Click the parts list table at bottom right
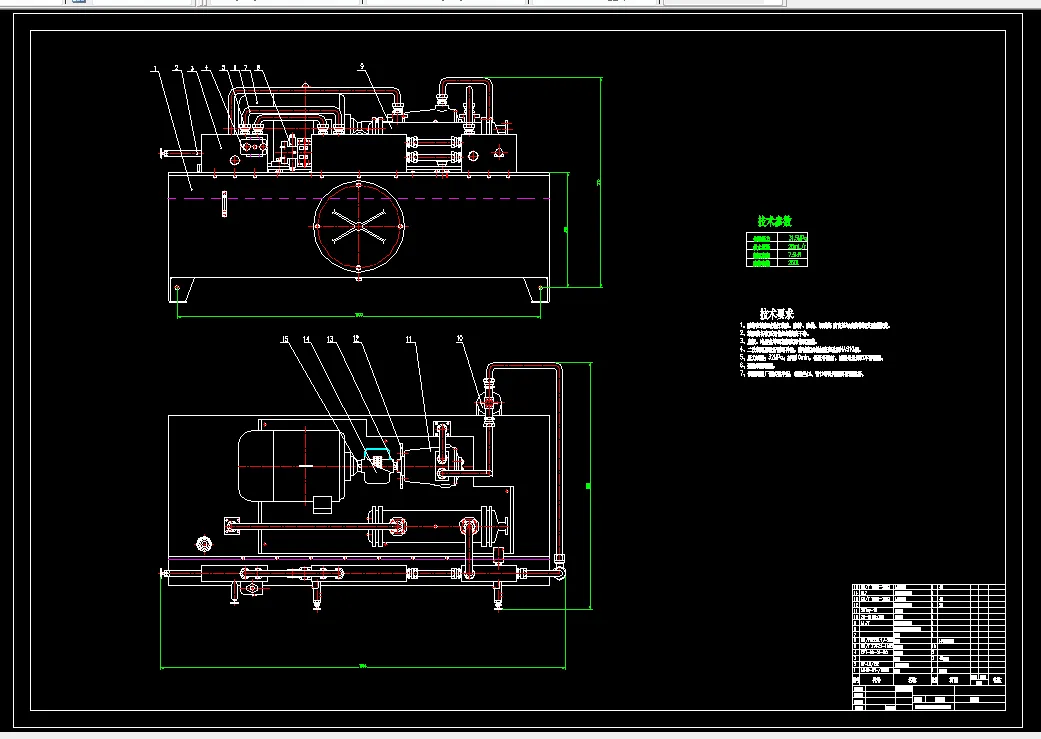1041x739 pixels. [x=929, y=647]
